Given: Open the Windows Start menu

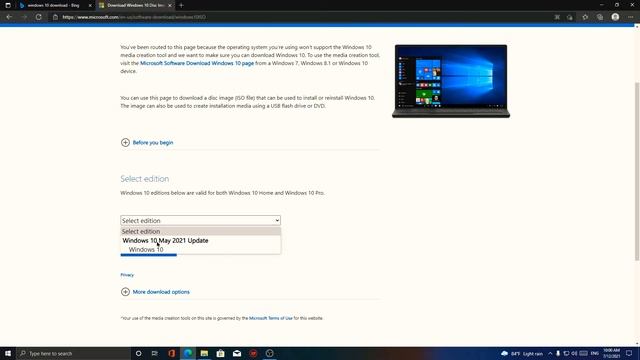Looking at the screenshot, I should click(x=8, y=353).
